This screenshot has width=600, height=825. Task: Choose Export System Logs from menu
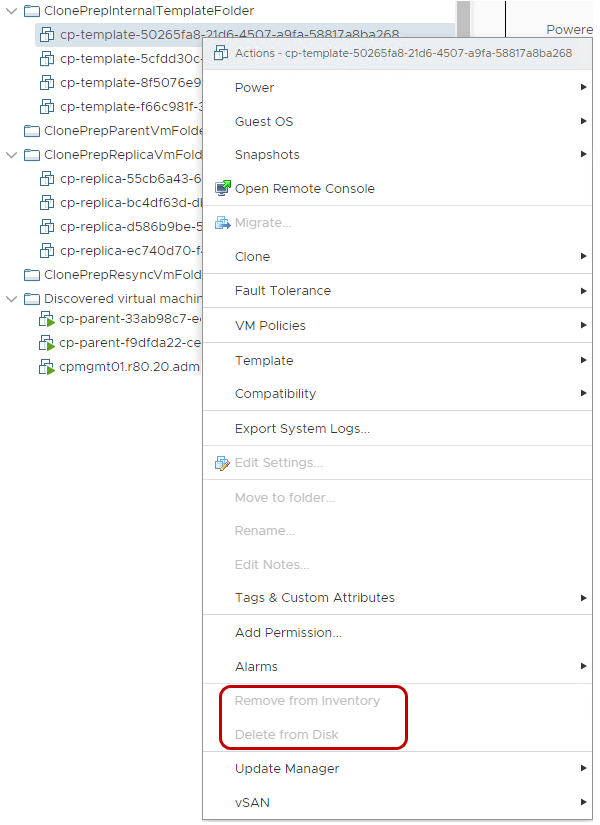click(302, 429)
